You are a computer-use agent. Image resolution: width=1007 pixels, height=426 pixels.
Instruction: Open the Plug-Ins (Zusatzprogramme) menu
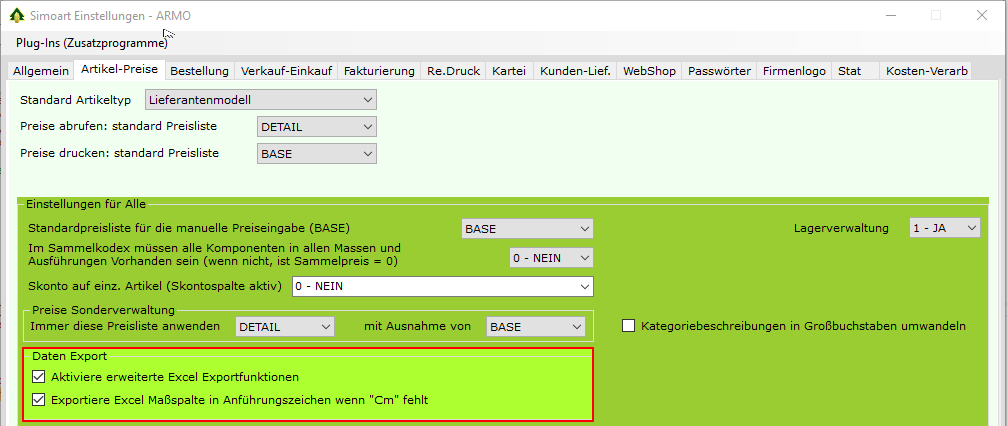pos(91,43)
